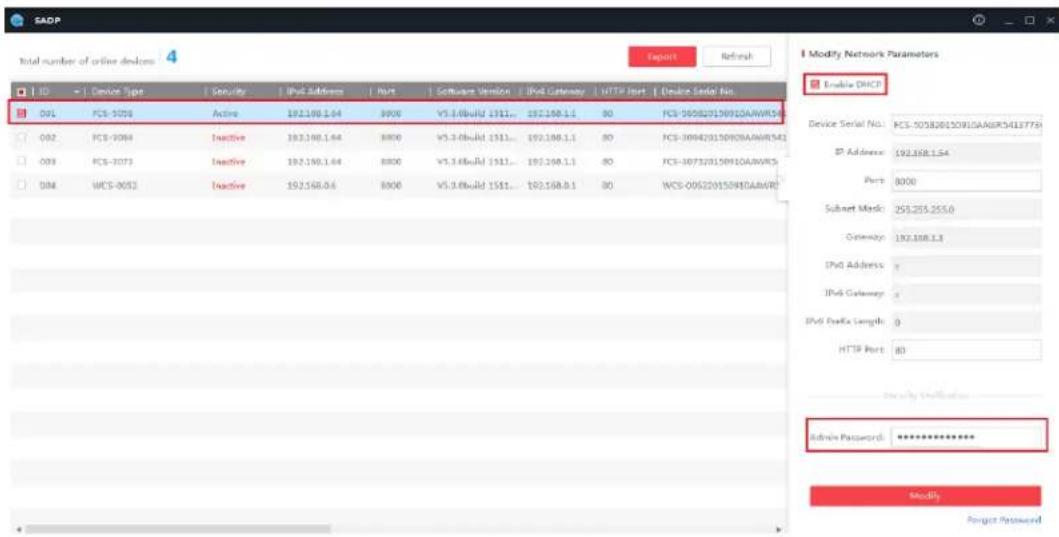The image size is (1059, 537).
Task: Click the IPv4 address cell in row 002
Action: coord(314,138)
